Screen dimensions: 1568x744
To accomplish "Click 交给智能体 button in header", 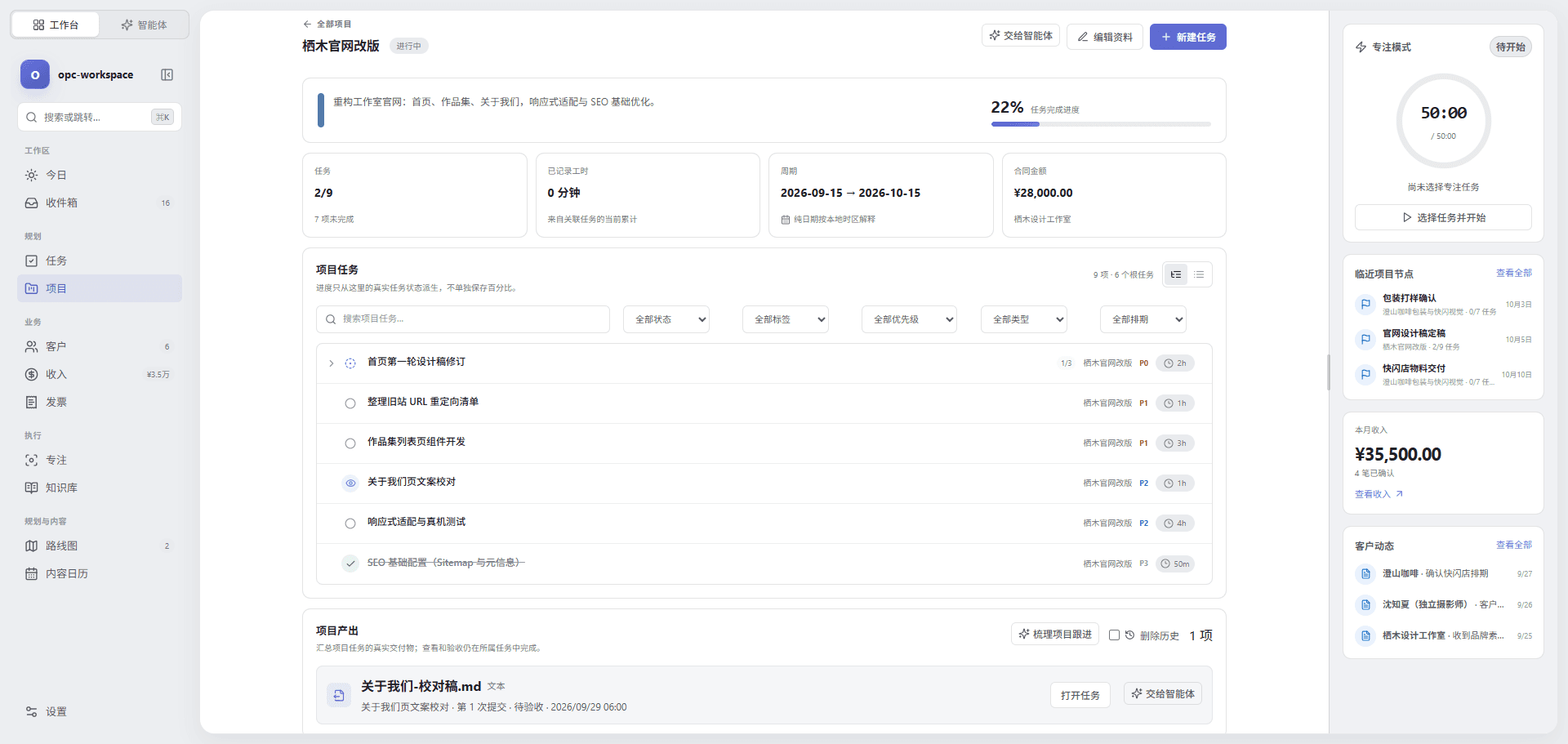I will click(1020, 36).
